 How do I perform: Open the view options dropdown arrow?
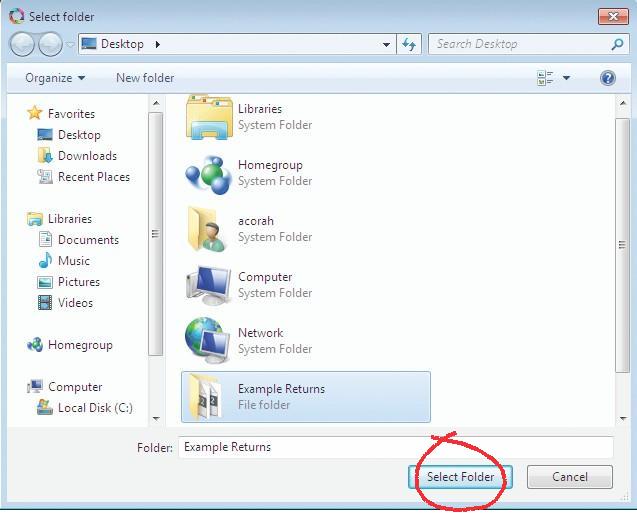click(566, 78)
